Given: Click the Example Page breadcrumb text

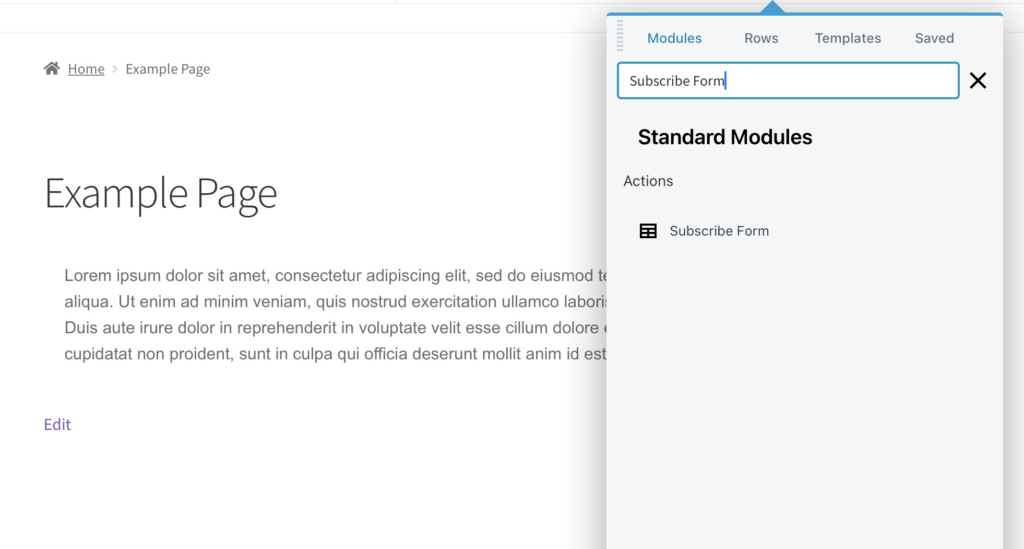Looking at the screenshot, I should (168, 69).
